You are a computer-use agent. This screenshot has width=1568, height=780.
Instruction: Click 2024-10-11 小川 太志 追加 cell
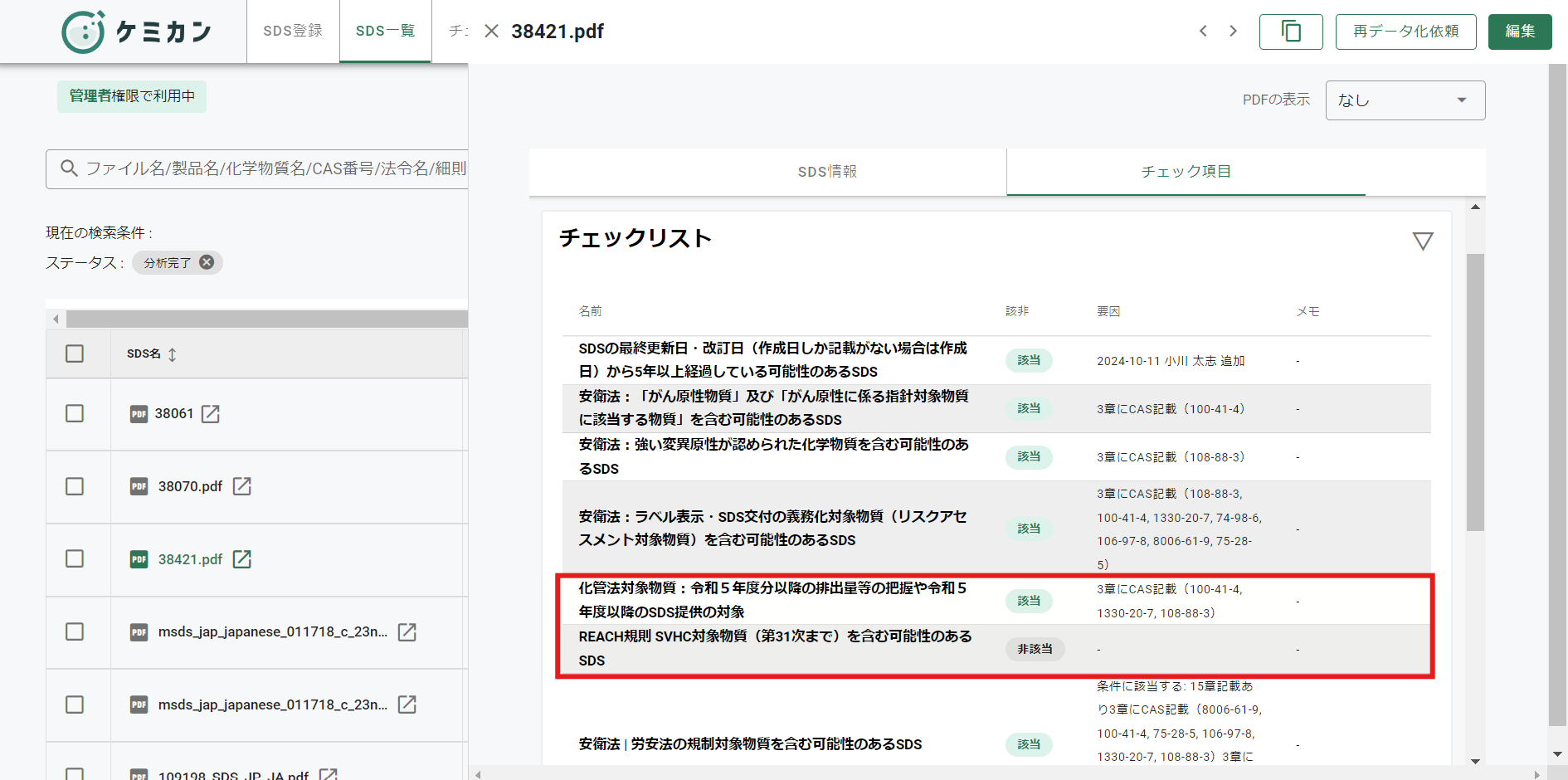point(1171,361)
